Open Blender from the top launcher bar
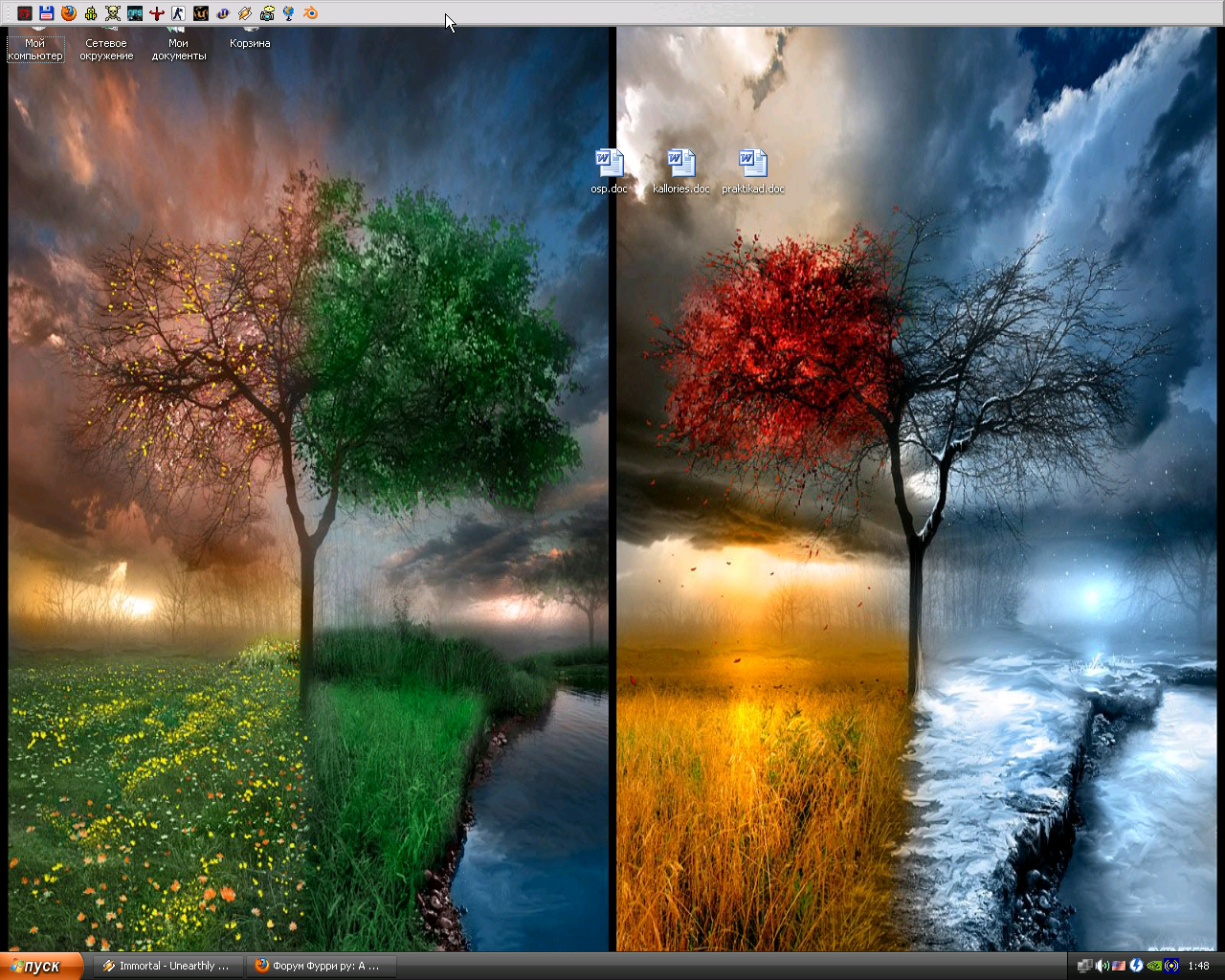Screen dimensions: 1225x980 pos(311,13)
